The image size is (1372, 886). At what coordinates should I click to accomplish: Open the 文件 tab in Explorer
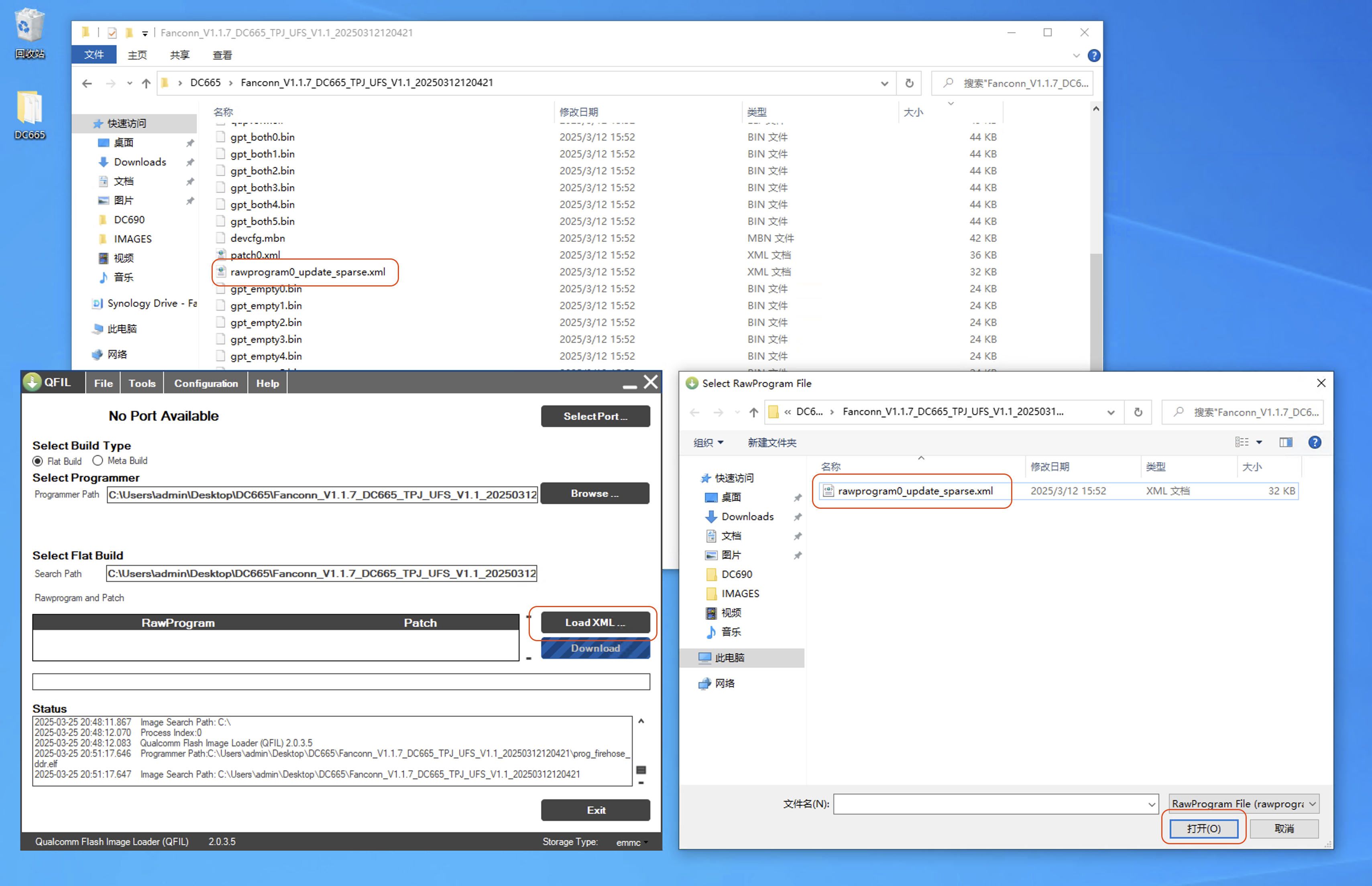pyautogui.click(x=94, y=55)
